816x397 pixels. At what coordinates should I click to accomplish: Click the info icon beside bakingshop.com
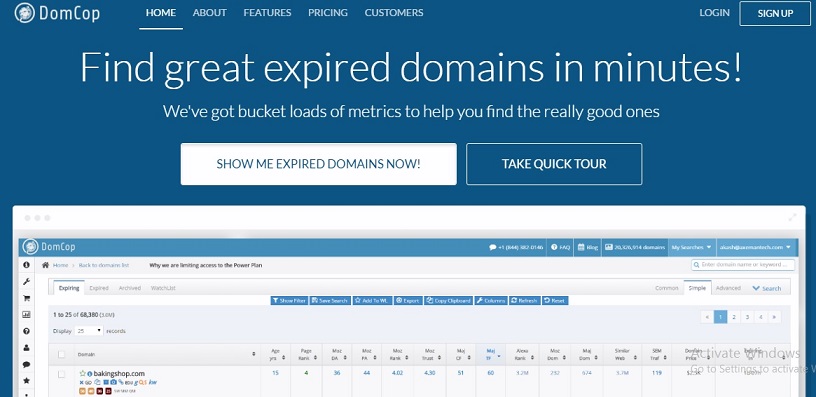pyautogui.click(x=90, y=374)
